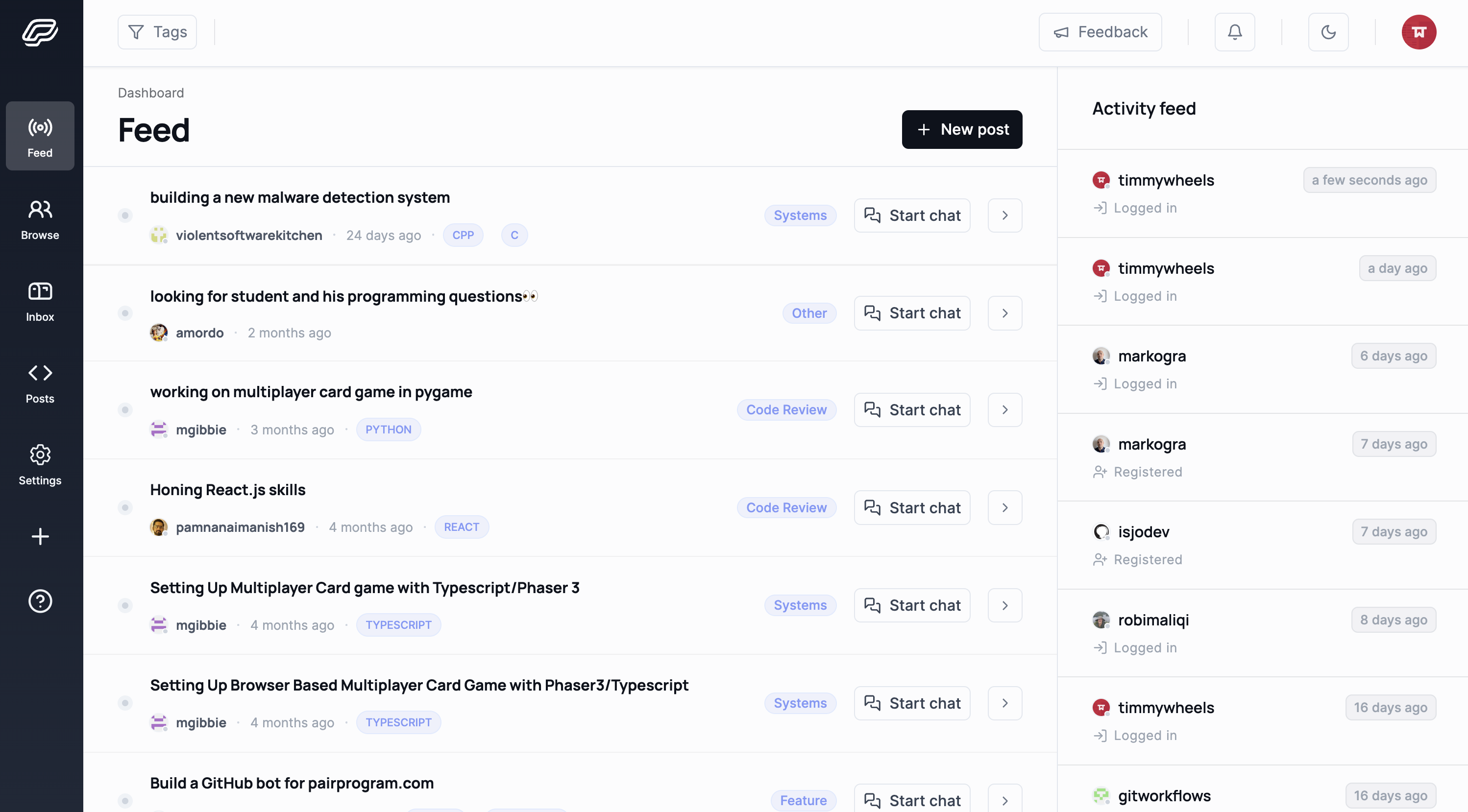
Task: Open Browse from the sidebar
Action: click(39, 218)
